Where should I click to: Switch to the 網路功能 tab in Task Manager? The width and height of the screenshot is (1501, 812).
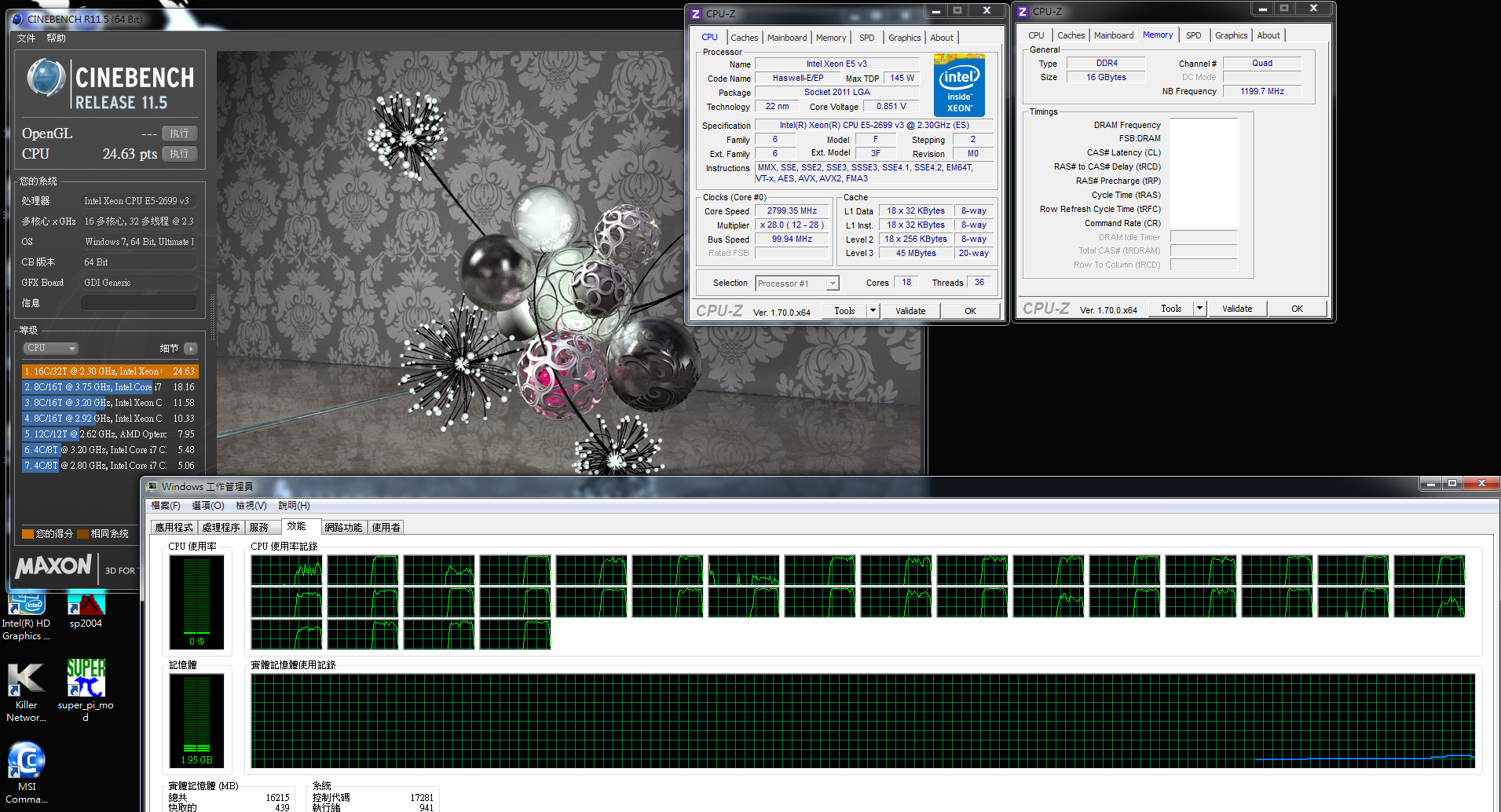(343, 528)
